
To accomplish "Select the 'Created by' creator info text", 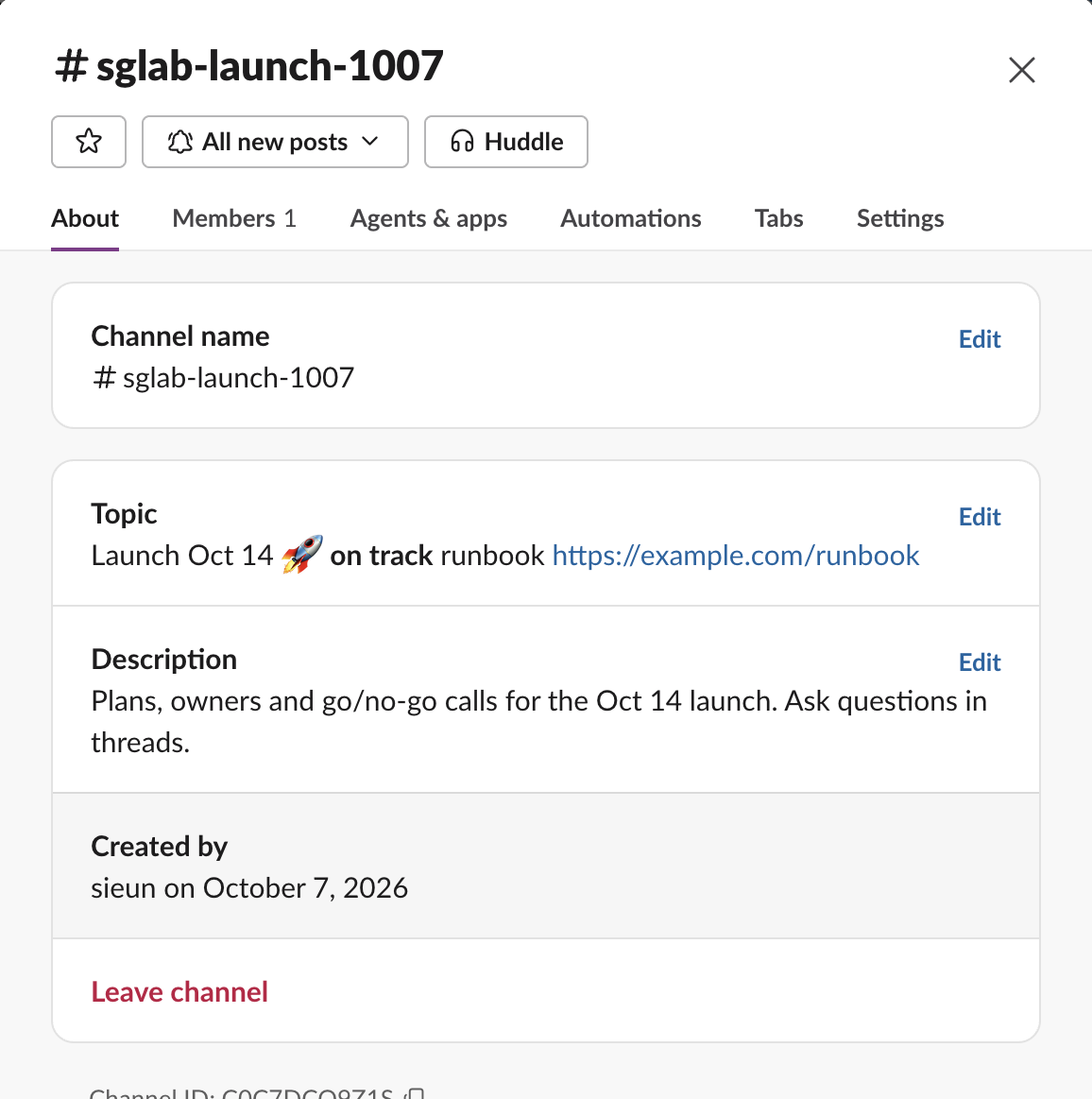I will click(249, 888).
